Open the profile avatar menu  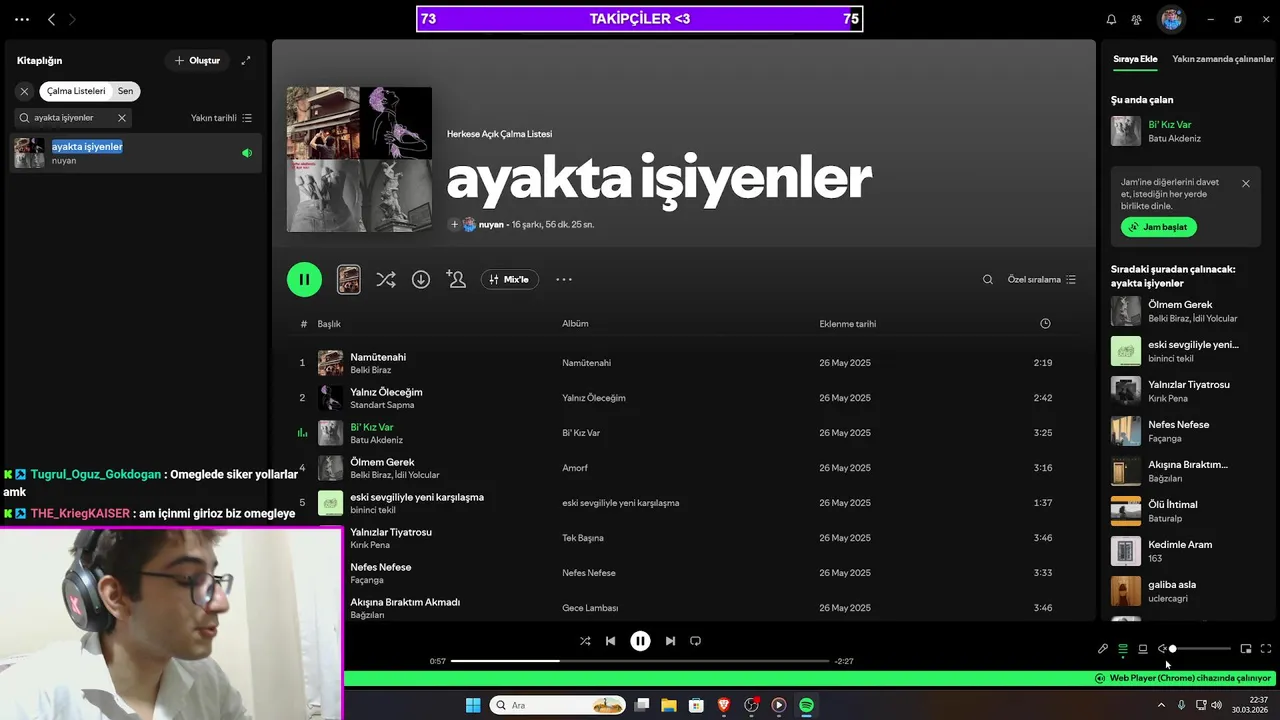point(1172,19)
